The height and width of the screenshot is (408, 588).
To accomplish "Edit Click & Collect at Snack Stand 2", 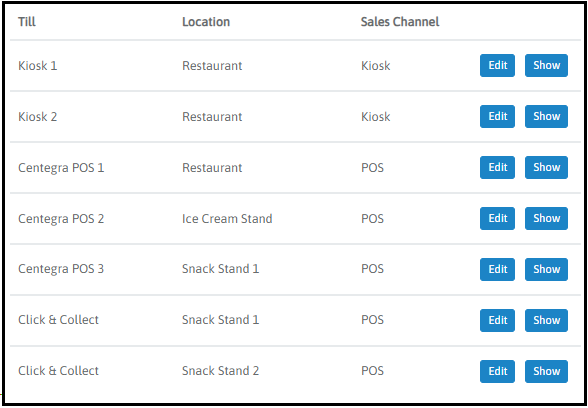I will click(497, 371).
